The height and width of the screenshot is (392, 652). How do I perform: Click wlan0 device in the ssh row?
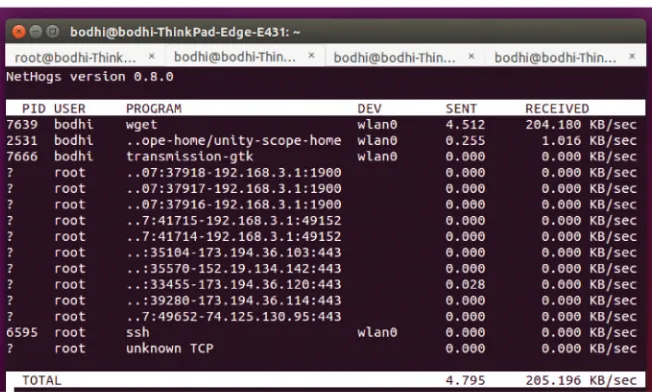377,333
